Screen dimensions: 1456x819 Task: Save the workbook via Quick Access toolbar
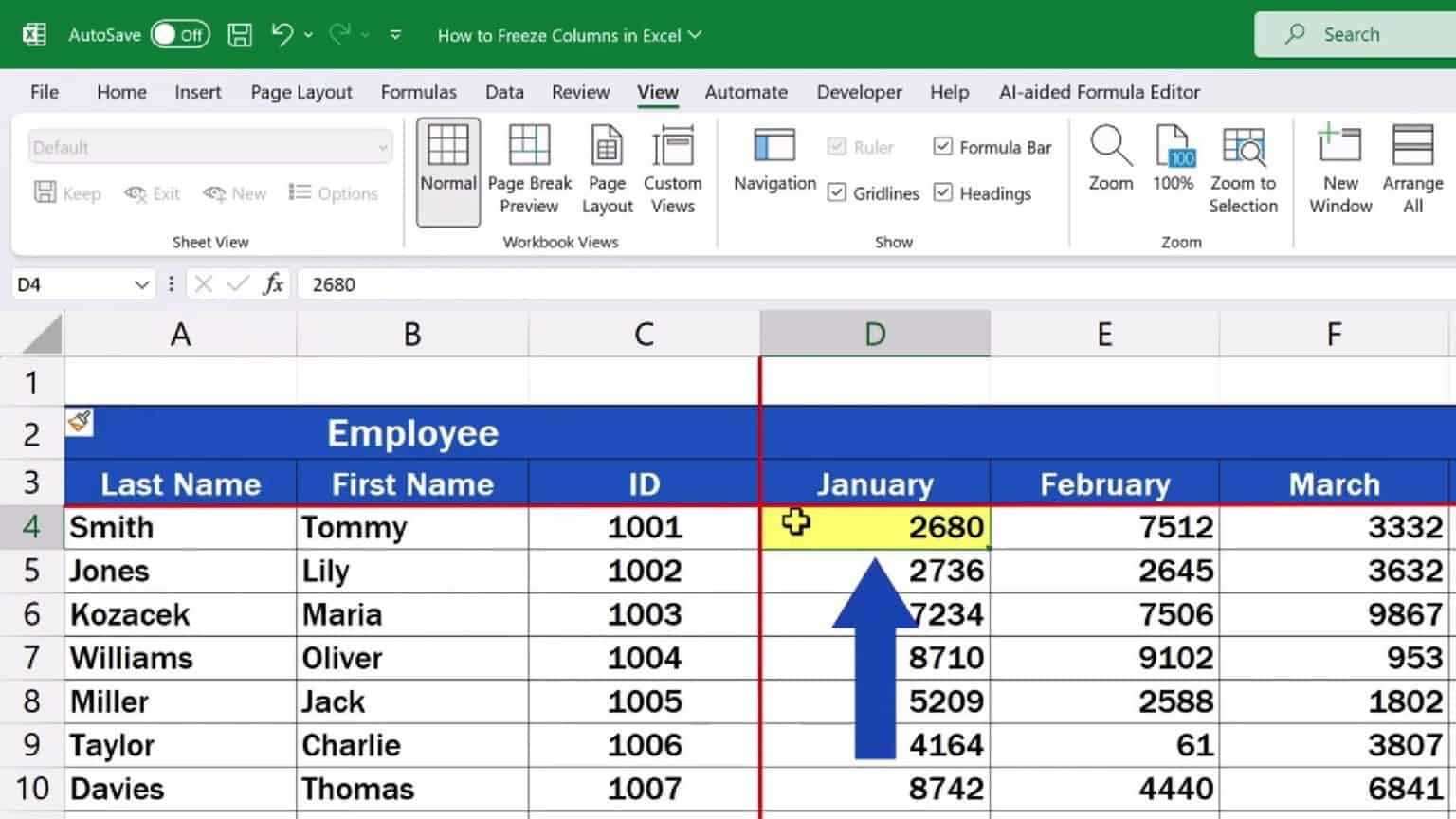point(239,33)
